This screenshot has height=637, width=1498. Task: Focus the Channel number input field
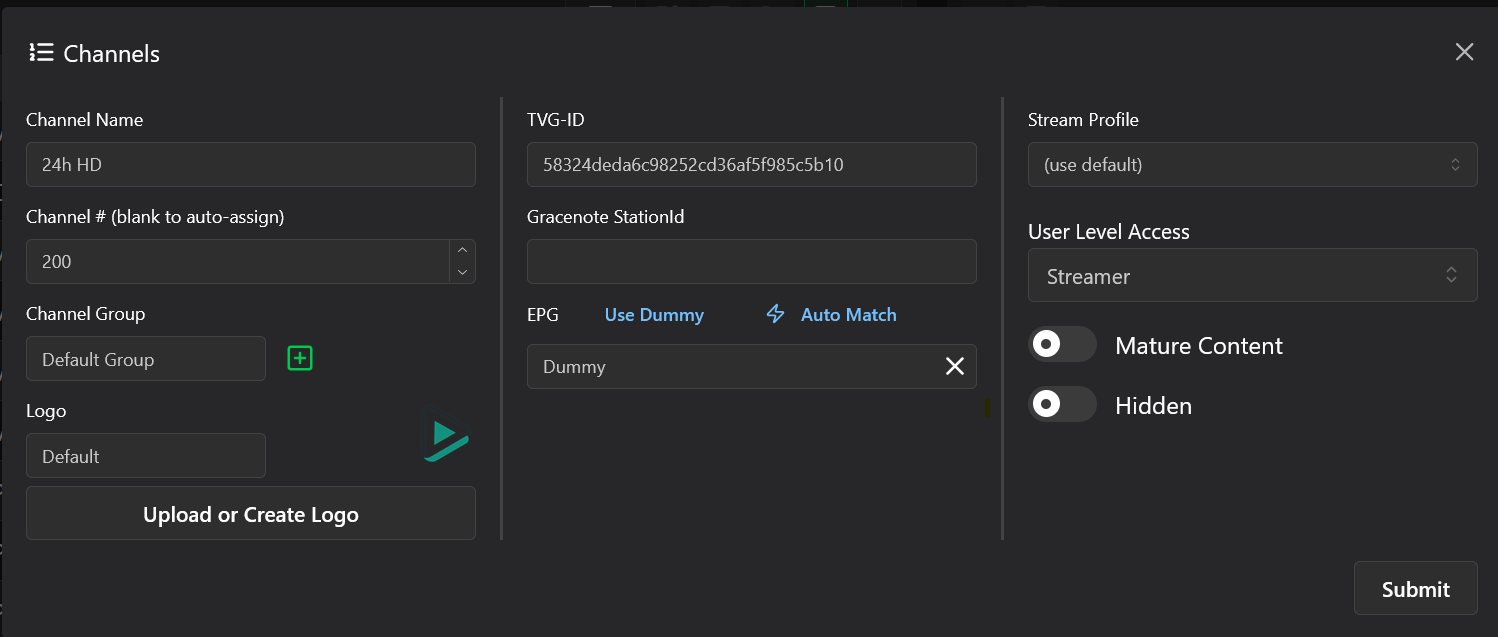click(x=238, y=261)
